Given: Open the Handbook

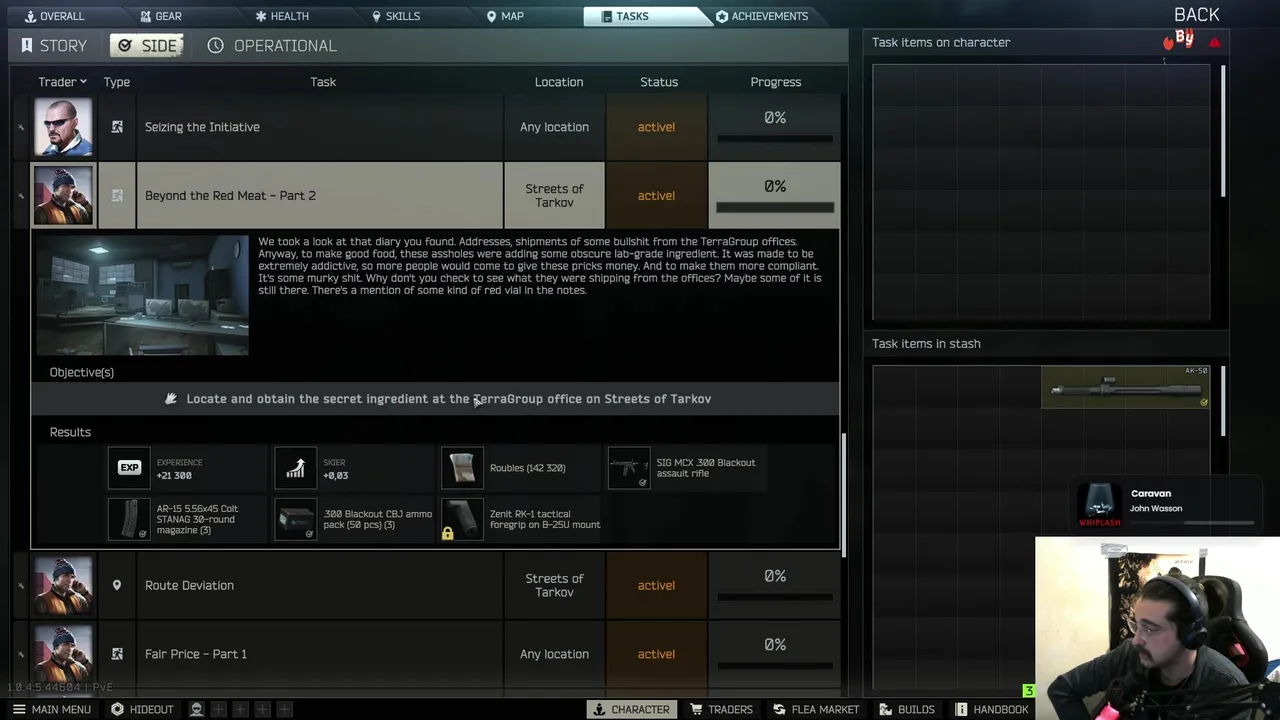Looking at the screenshot, I should (992, 709).
